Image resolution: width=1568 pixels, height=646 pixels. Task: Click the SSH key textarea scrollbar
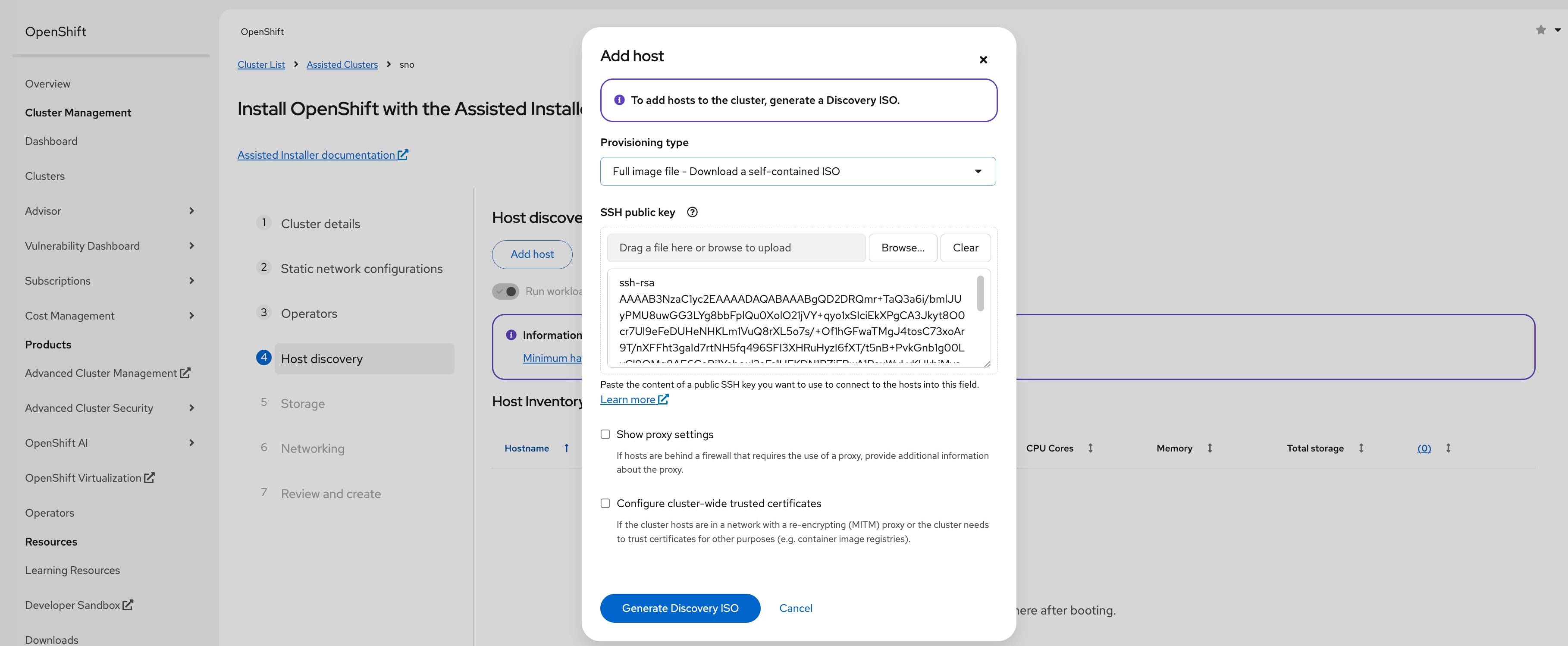click(x=980, y=294)
